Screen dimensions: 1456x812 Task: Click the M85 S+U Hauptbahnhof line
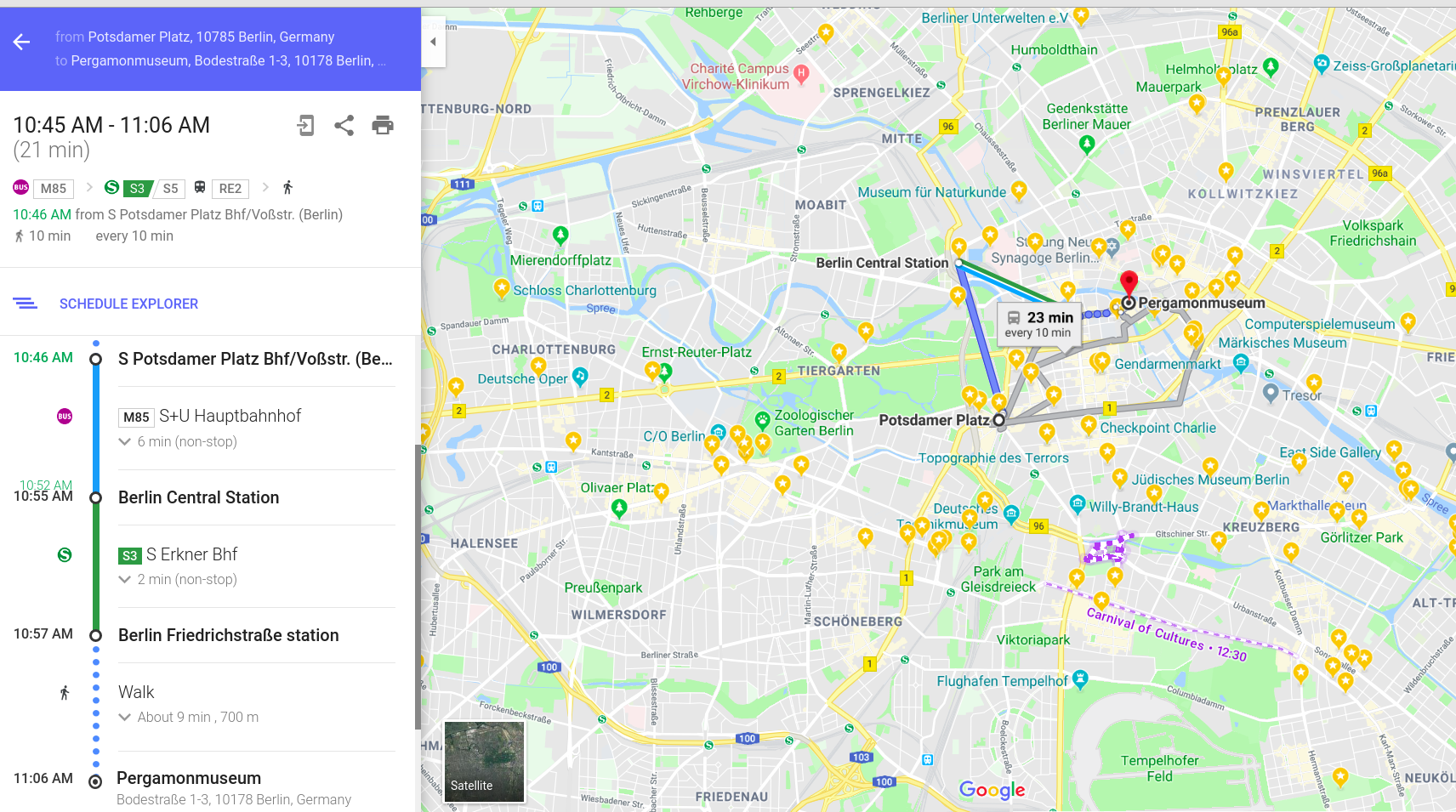(210, 416)
